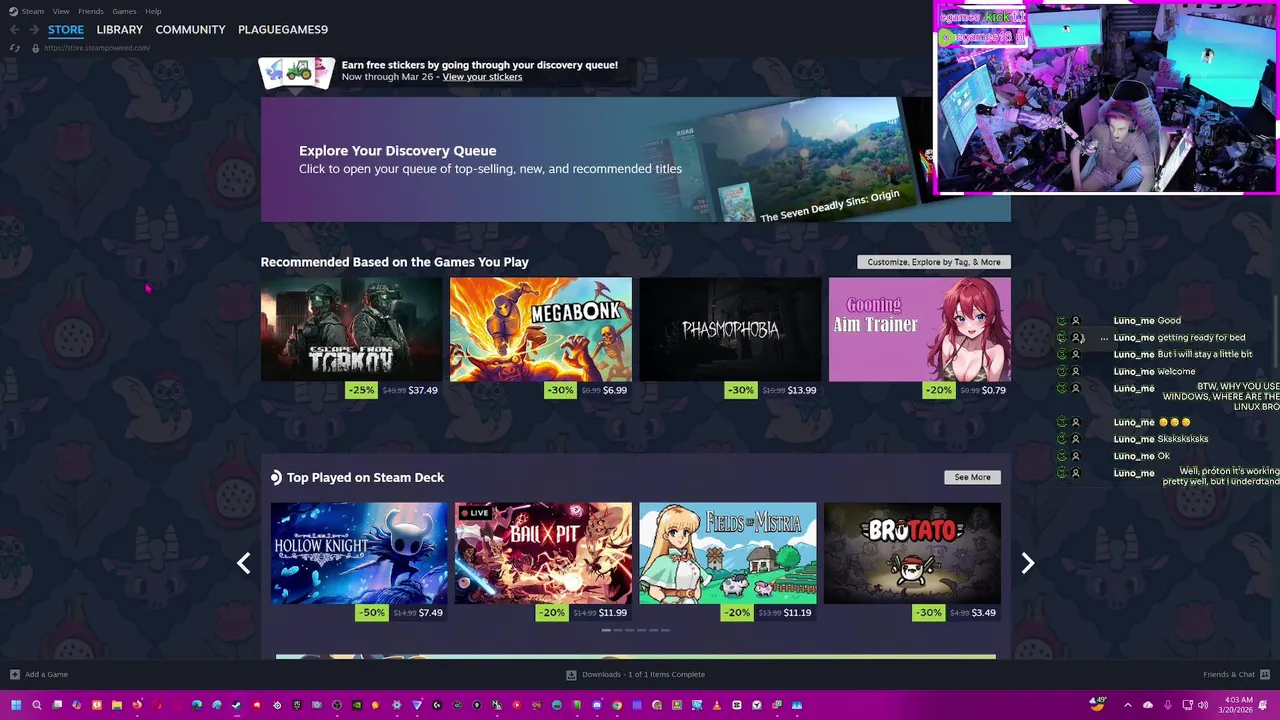Click See More for Steam Deck games
This screenshot has height=720, width=1280.
[972, 477]
